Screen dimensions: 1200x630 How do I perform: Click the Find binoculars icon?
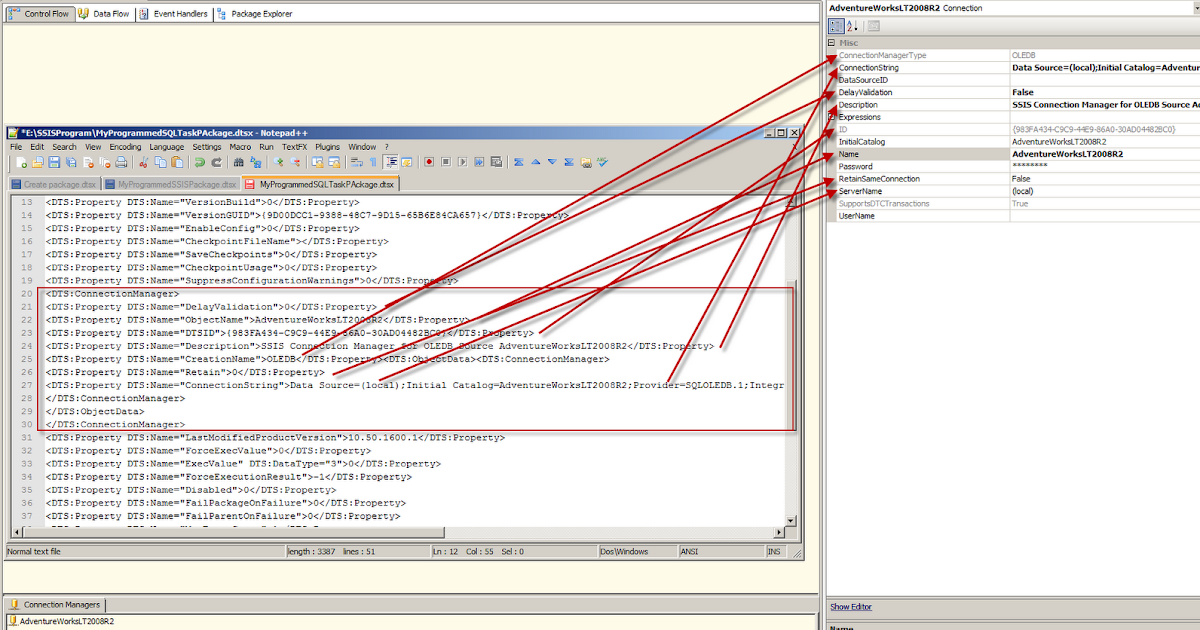click(x=238, y=161)
